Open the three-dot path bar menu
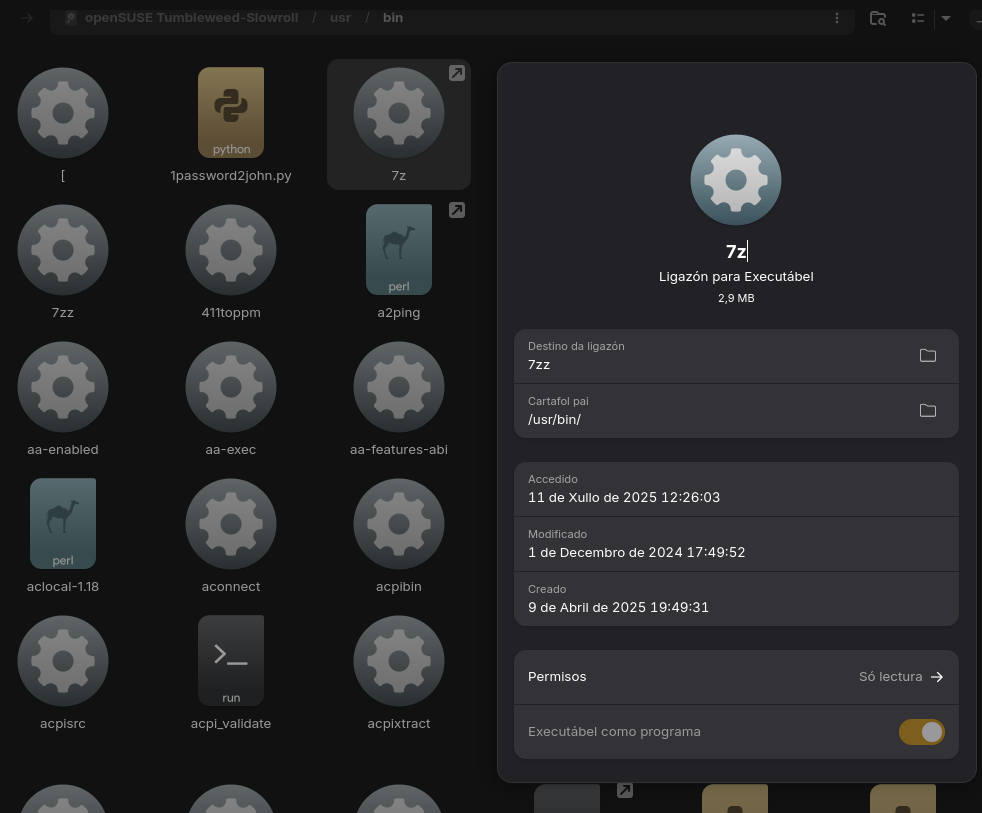This screenshot has height=813, width=982. coord(837,18)
